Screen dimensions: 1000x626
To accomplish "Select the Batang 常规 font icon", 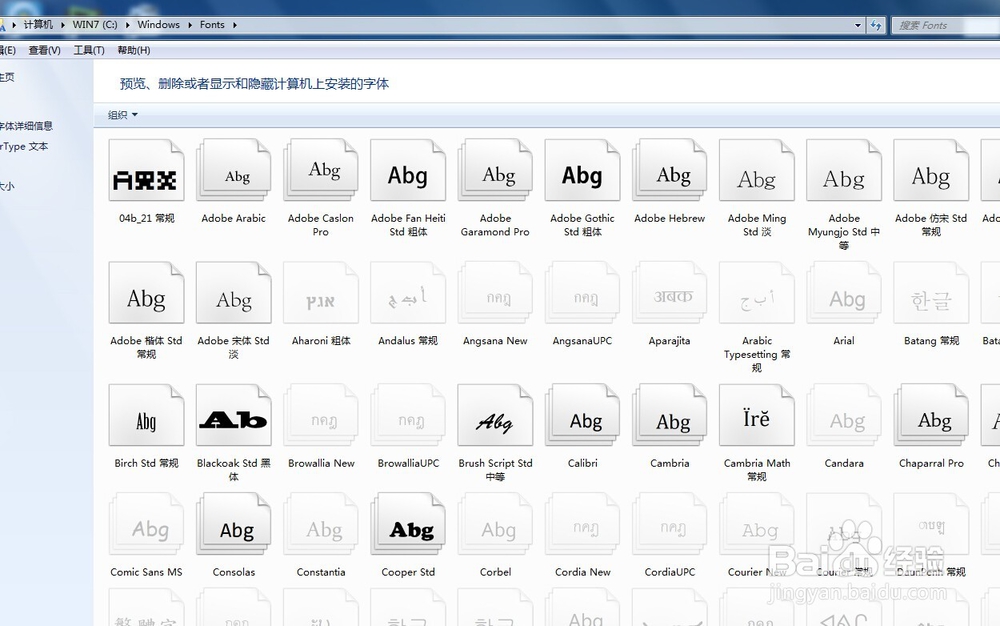I will tap(931, 292).
